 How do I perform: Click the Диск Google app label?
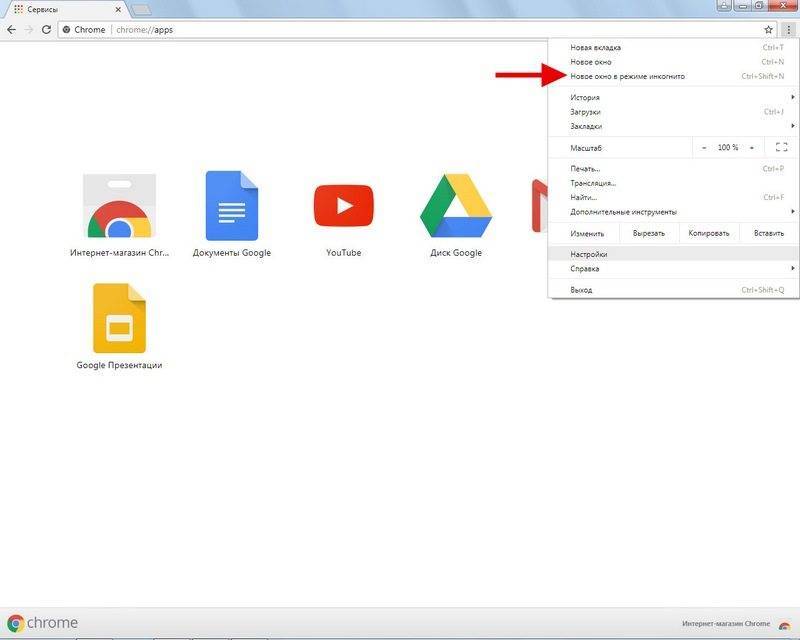coord(456,253)
